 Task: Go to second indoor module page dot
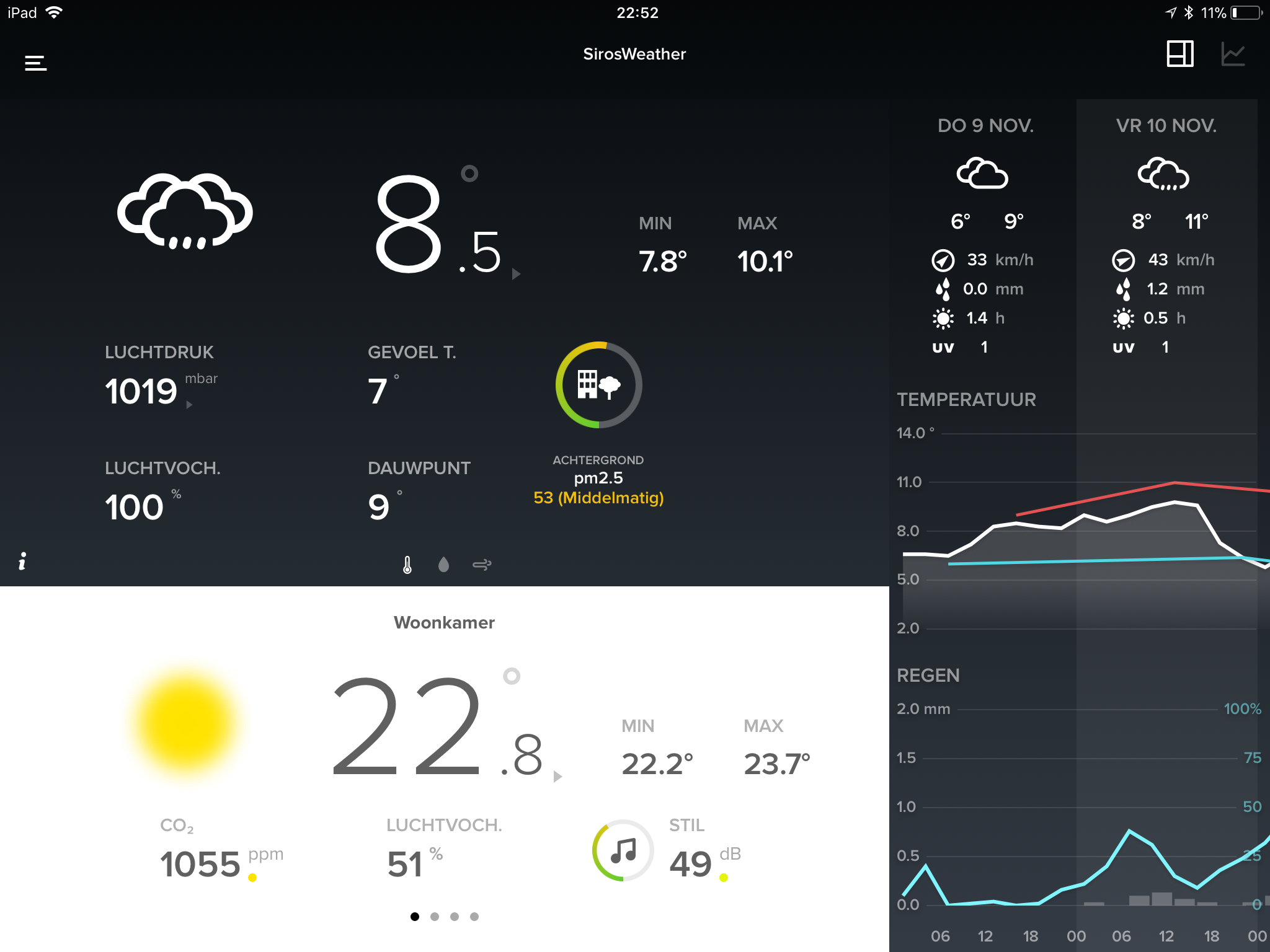[x=435, y=917]
